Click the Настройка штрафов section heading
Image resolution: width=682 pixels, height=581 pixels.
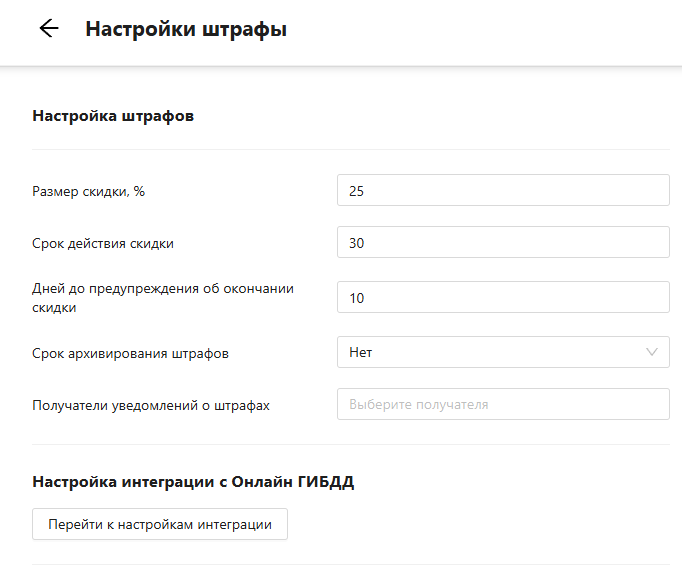click(113, 116)
